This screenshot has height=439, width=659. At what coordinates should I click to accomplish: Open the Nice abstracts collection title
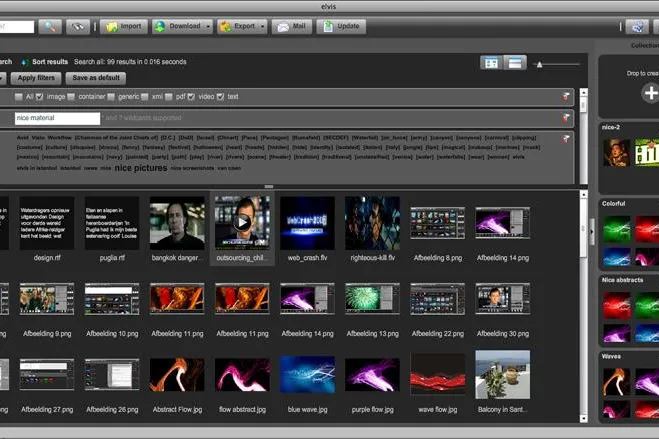(x=622, y=280)
